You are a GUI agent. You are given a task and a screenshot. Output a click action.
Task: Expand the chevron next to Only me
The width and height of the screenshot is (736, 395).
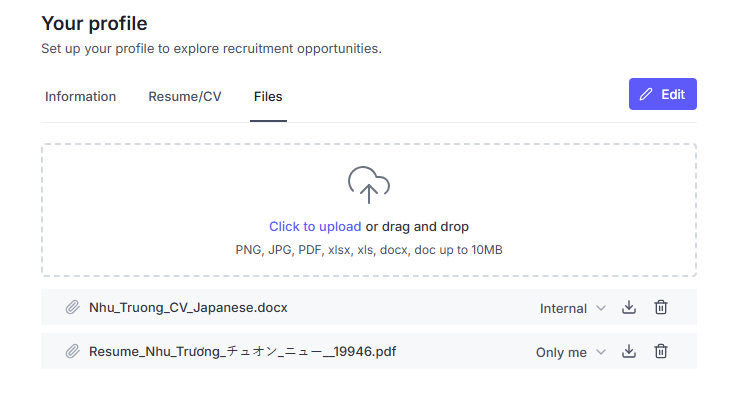click(x=601, y=352)
